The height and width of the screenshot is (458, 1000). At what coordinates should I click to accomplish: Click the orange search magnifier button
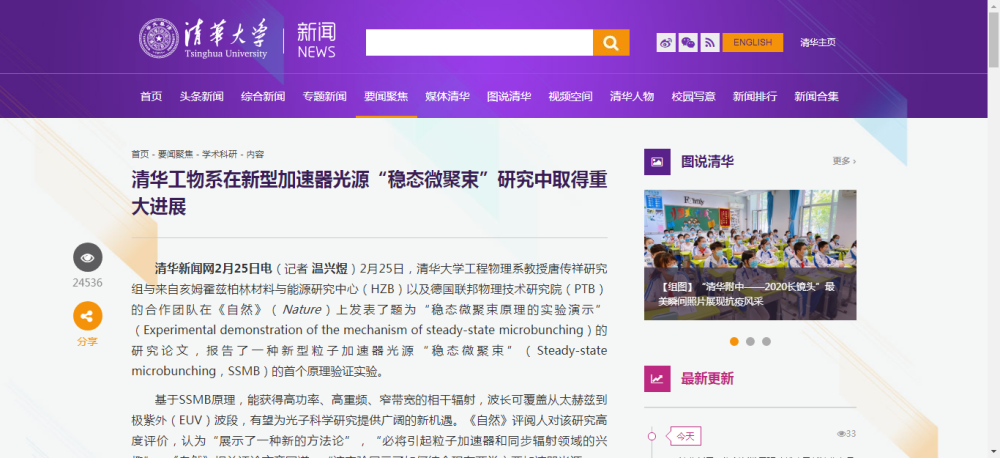coord(611,43)
